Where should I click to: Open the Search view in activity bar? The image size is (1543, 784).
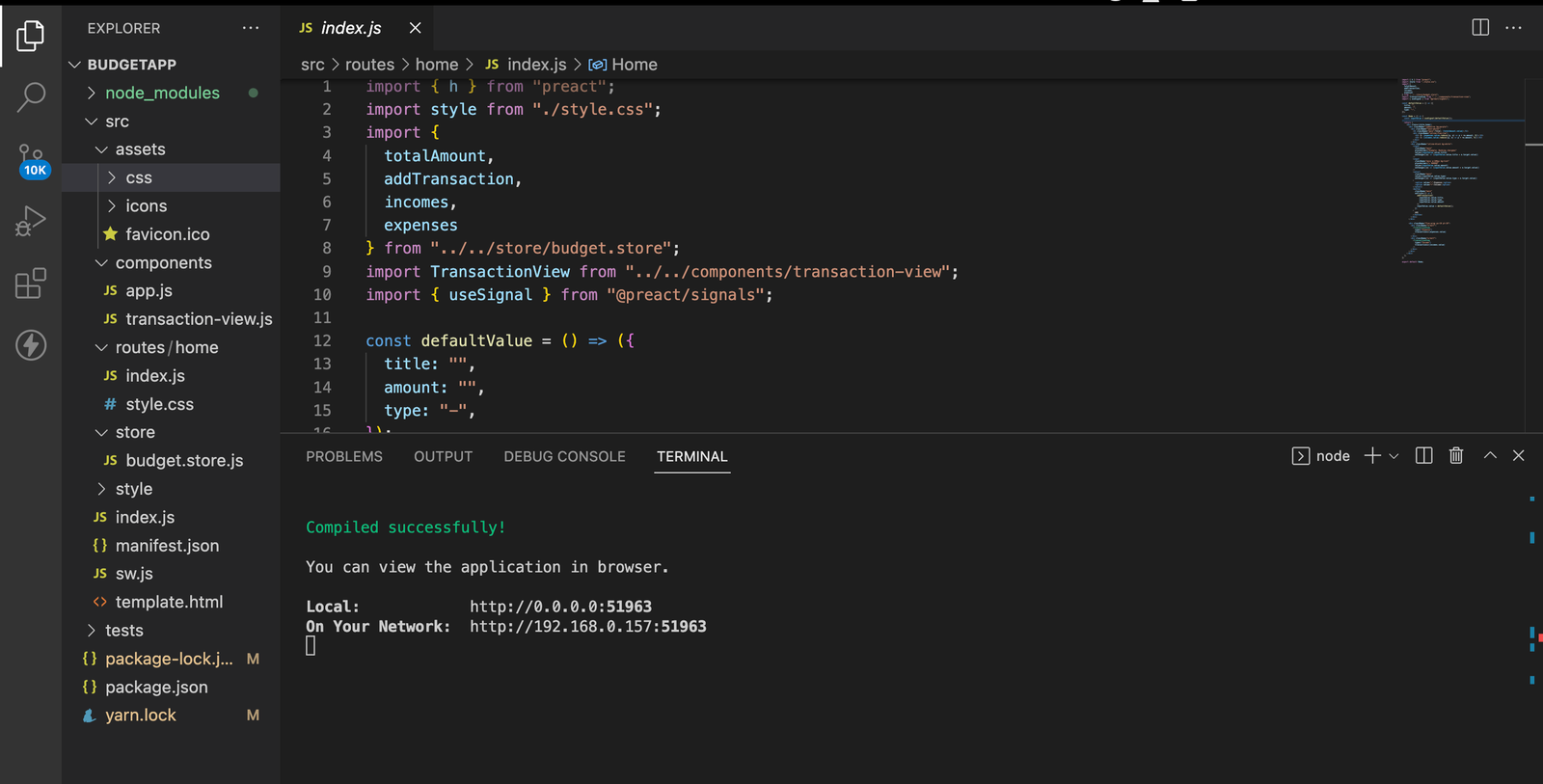pos(31,96)
